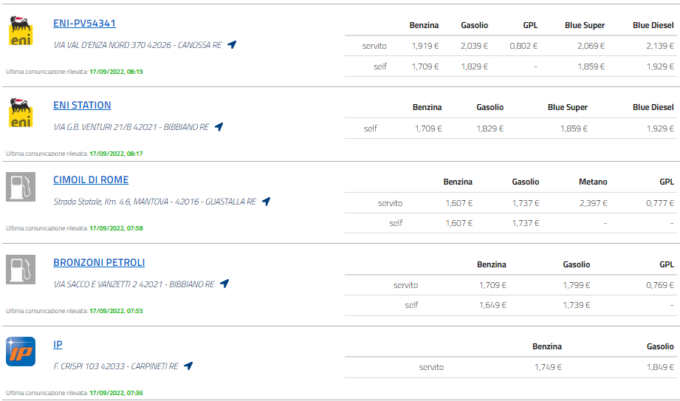Open the CIMOIL DI ROME station link

(x=91, y=180)
